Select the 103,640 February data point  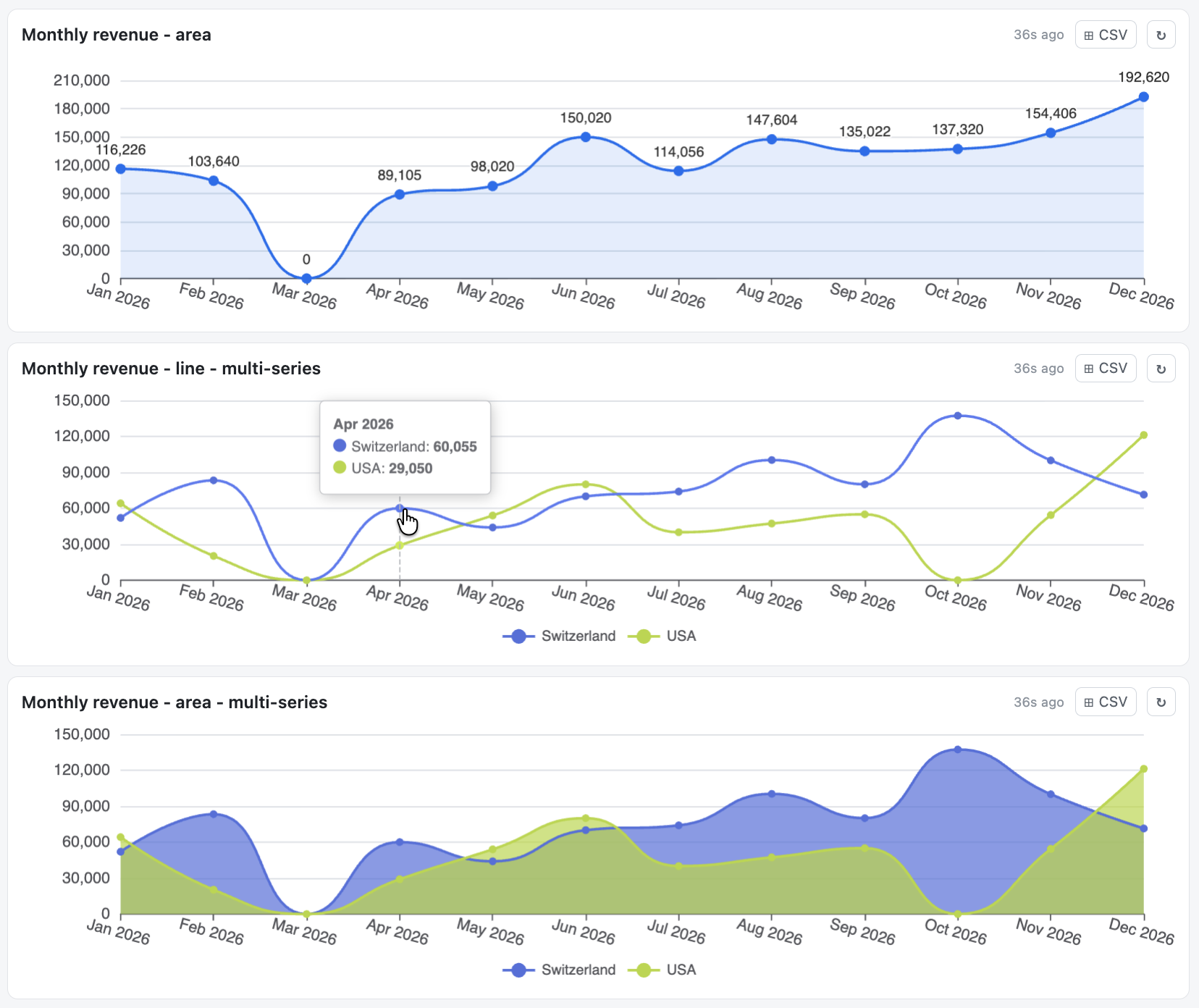(x=214, y=180)
